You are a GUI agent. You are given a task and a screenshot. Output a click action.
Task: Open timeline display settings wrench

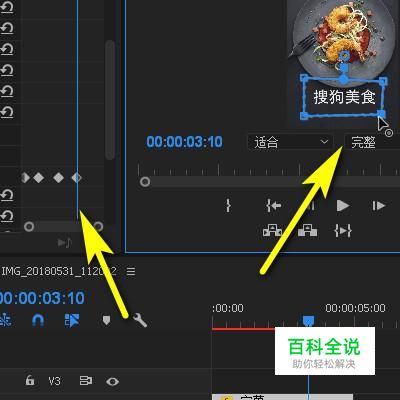(140, 320)
